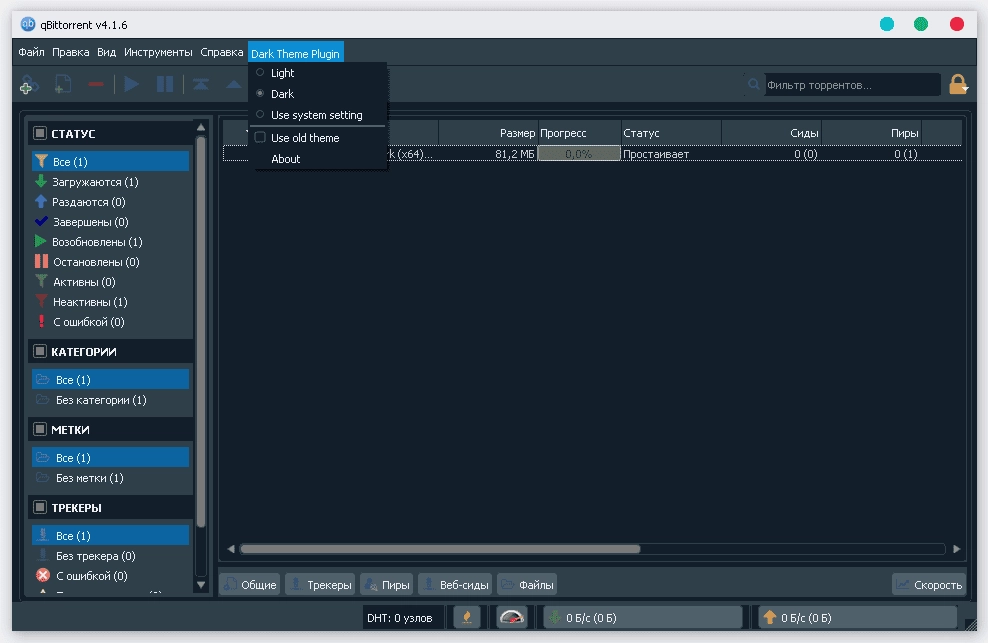988x643 pixels.
Task: Click the resume torrent play icon
Action: pos(132,84)
